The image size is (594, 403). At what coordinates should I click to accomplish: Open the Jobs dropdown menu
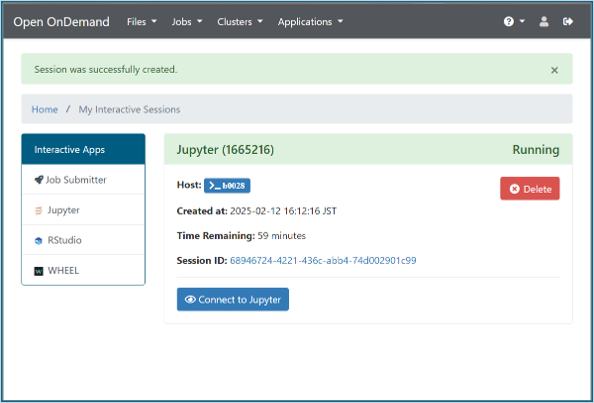(x=187, y=22)
